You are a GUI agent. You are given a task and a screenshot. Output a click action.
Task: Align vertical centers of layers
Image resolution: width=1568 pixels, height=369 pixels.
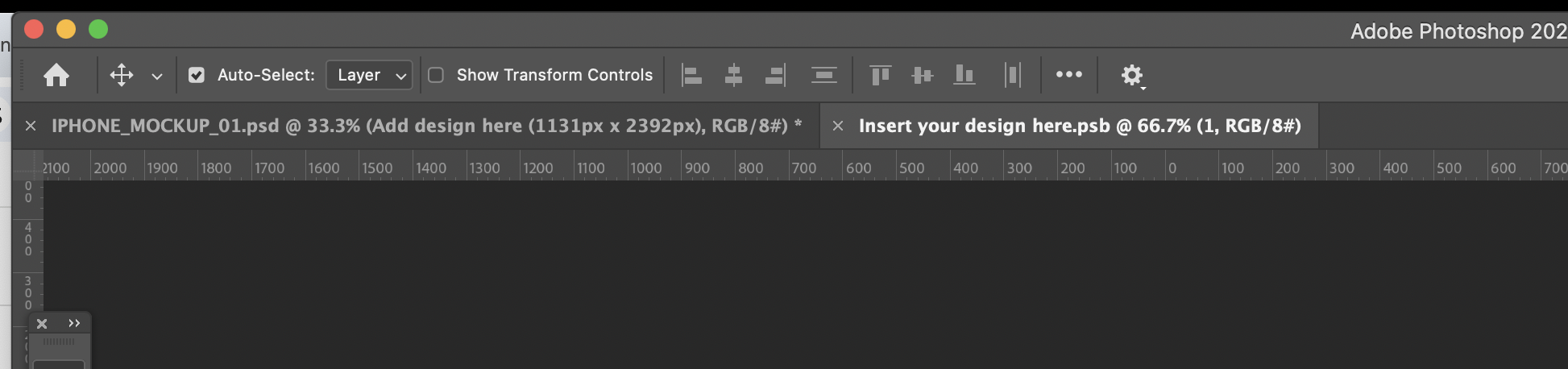(922, 76)
